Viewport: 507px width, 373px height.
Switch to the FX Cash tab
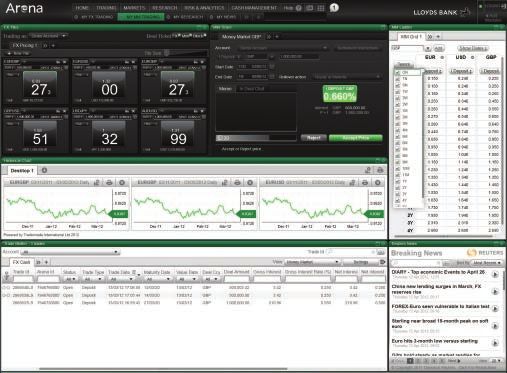pos(22,262)
